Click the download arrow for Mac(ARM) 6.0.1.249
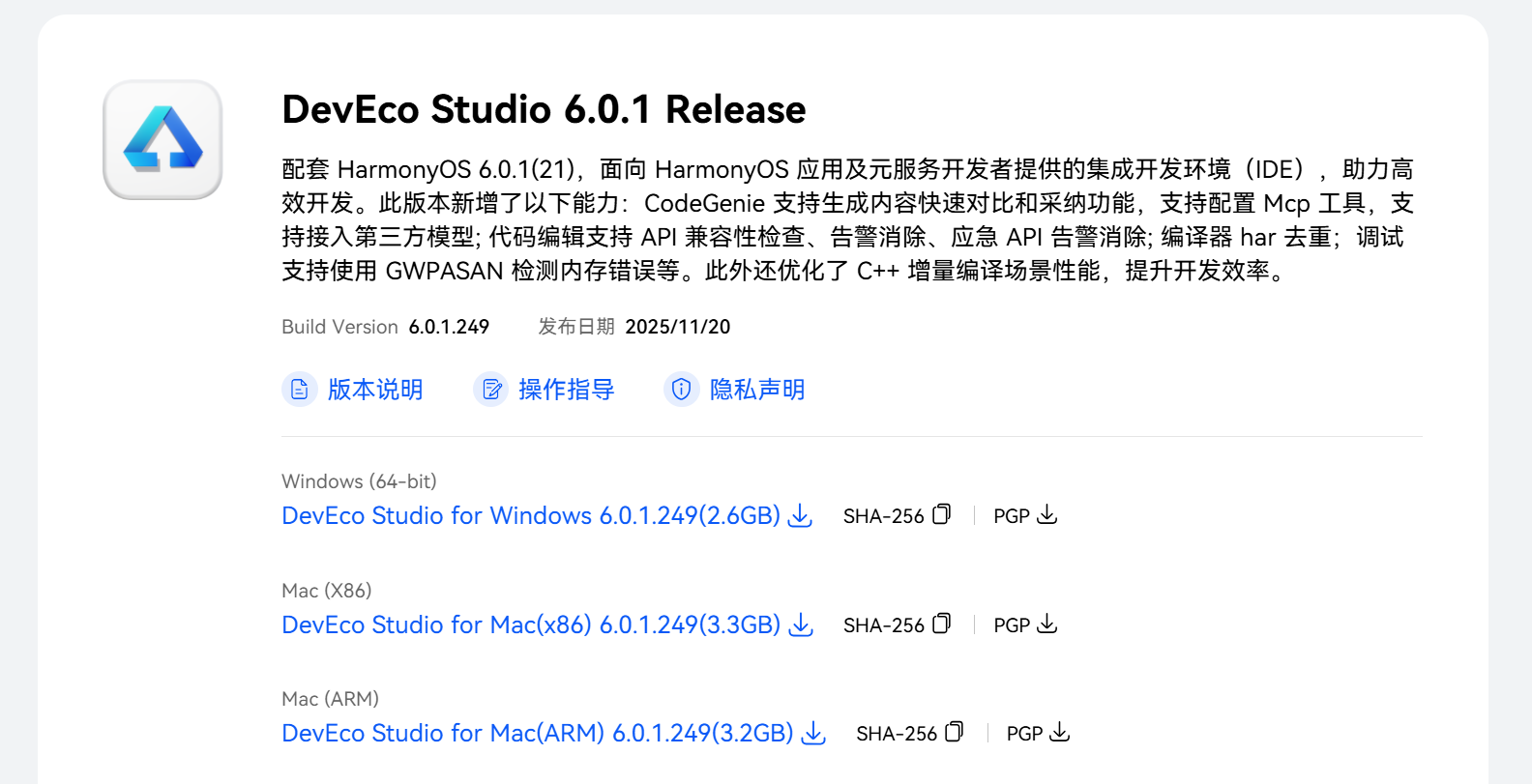1532x784 pixels. click(x=814, y=734)
